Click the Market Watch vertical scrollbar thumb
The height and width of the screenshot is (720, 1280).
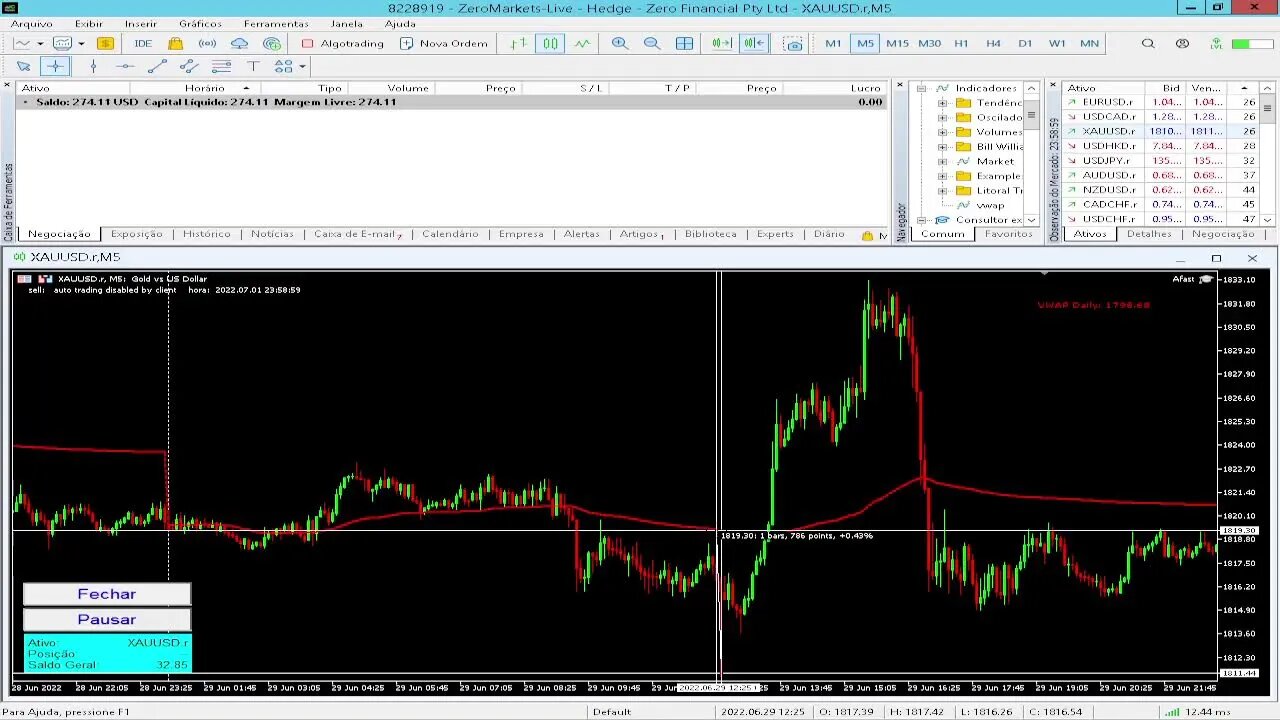tap(1268, 108)
